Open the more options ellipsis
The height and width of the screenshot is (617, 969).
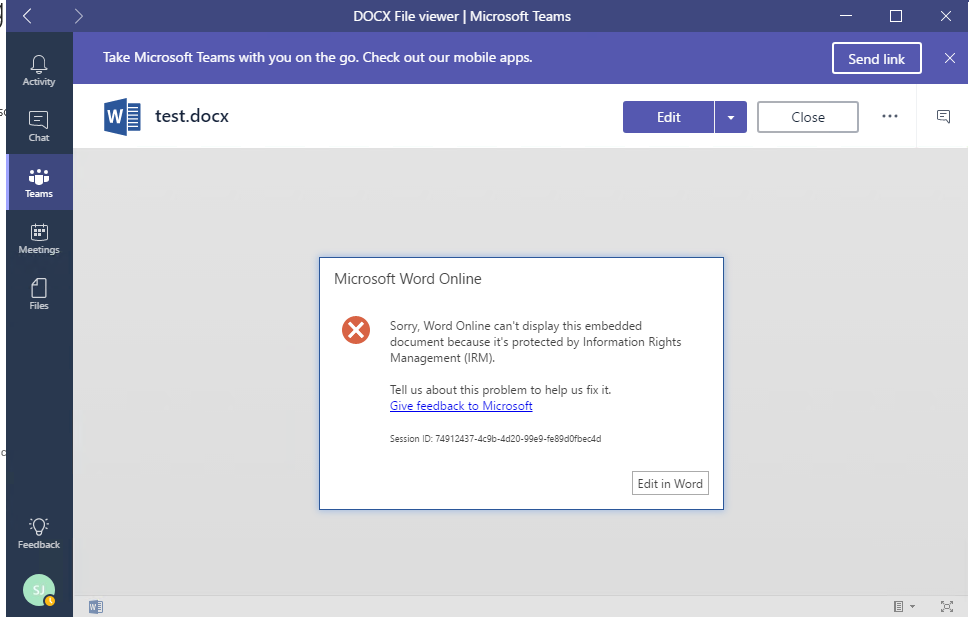(x=889, y=116)
